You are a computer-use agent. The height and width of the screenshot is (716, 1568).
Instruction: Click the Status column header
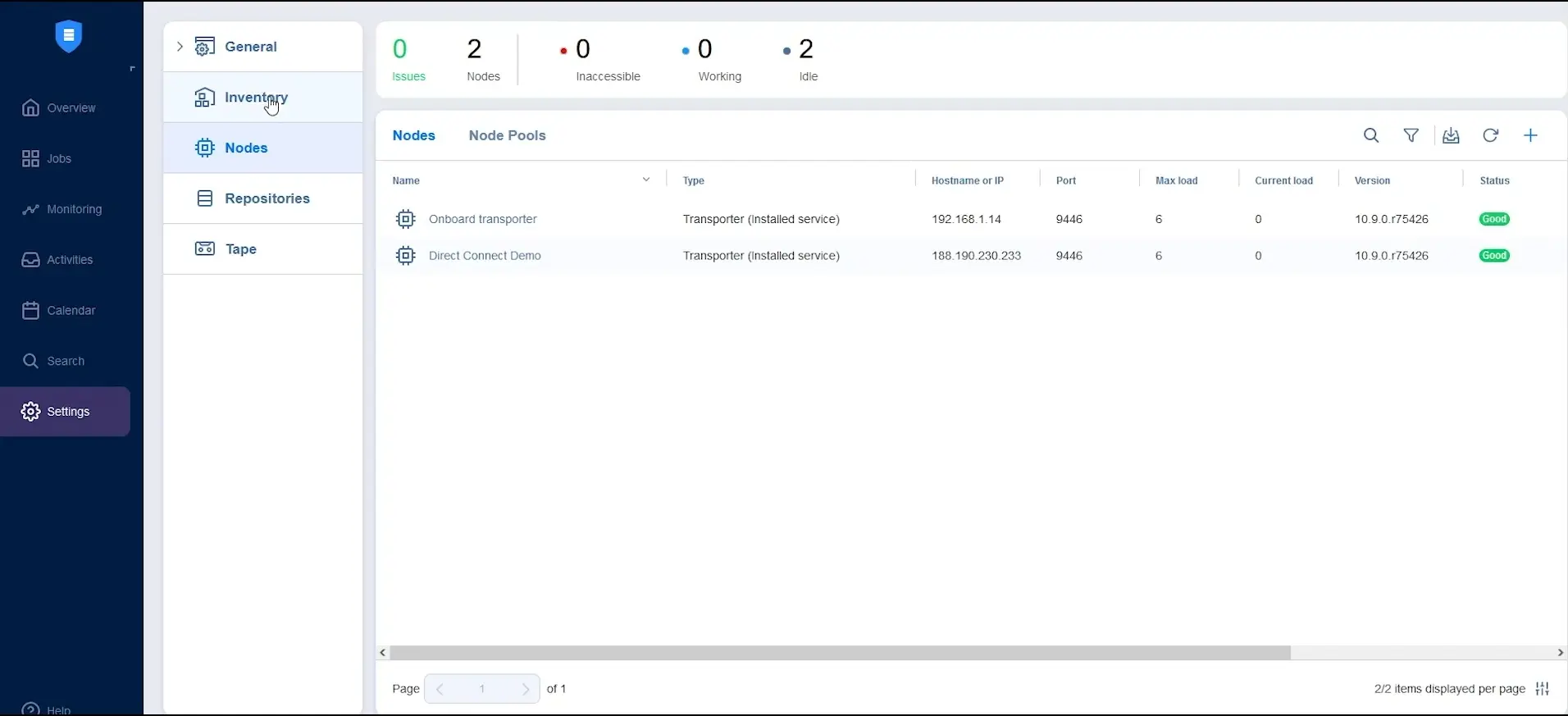(x=1495, y=181)
